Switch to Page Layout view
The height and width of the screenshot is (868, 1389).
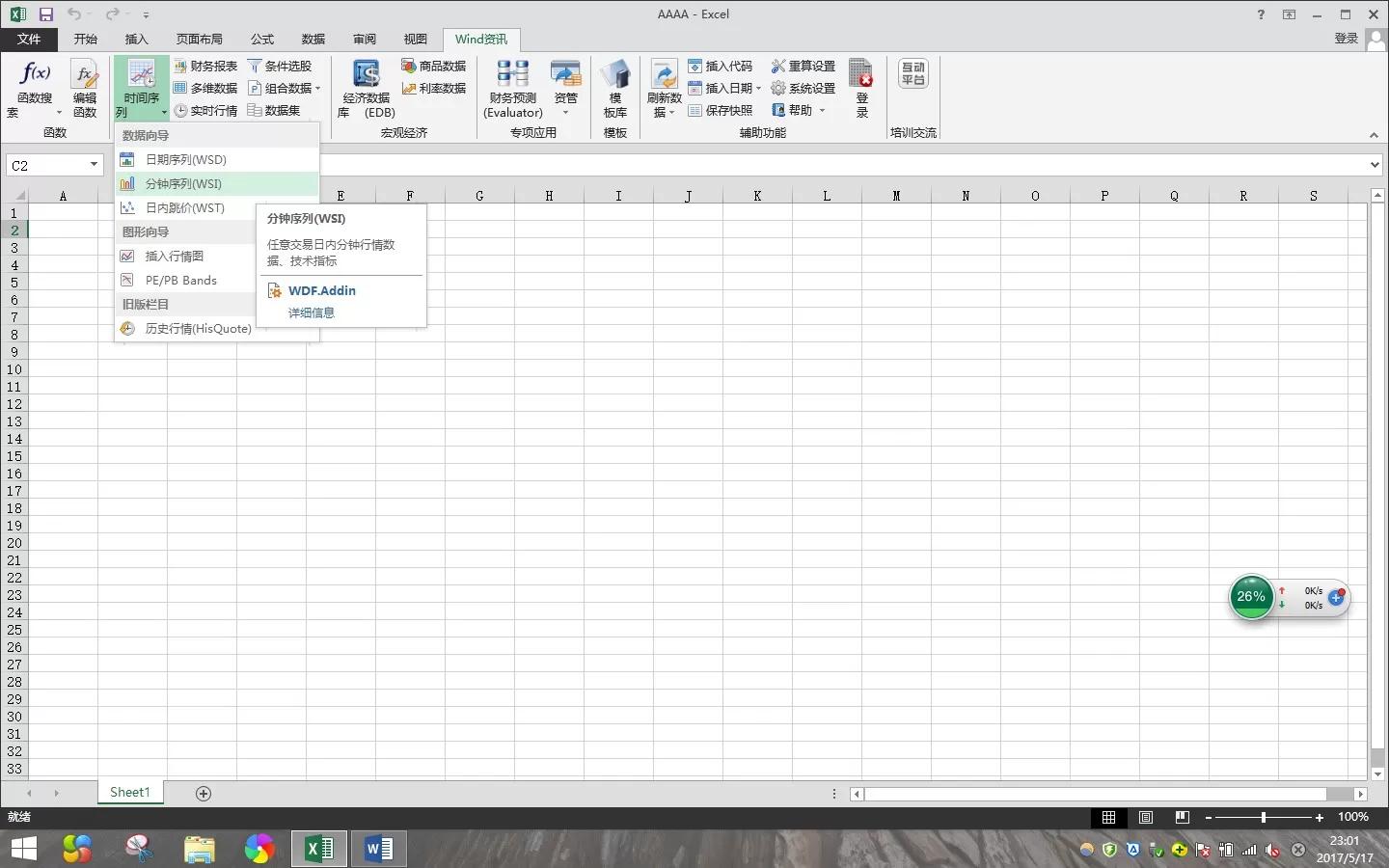pos(1146,817)
